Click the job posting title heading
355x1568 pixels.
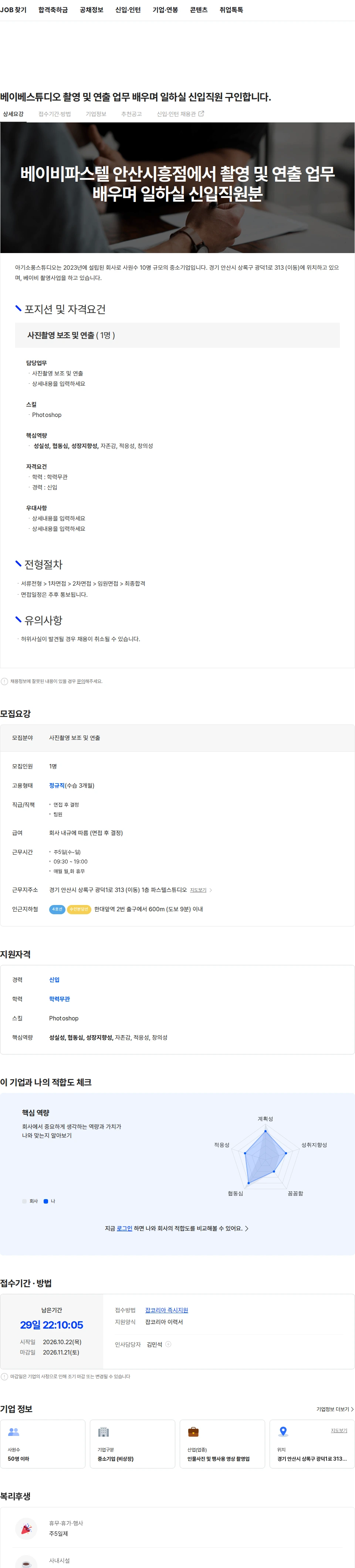(136, 97)
